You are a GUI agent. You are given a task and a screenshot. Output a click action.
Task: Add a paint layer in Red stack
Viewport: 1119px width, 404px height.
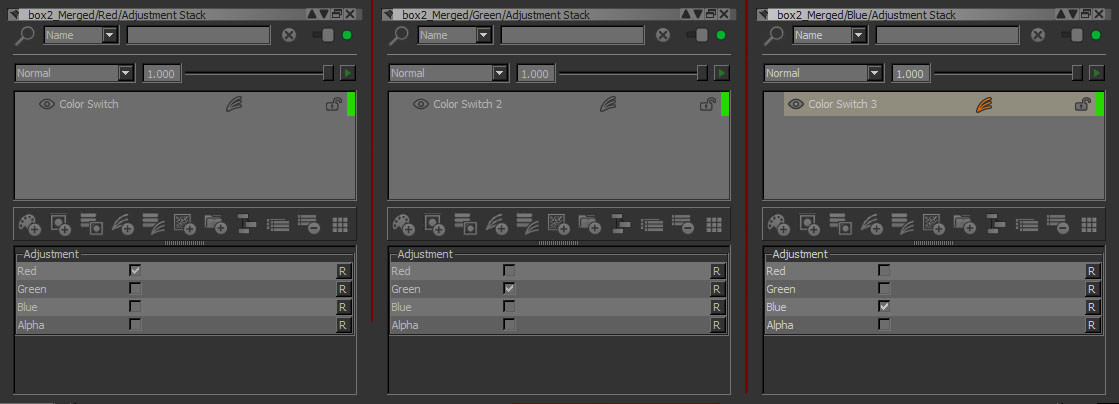point(30,225)
